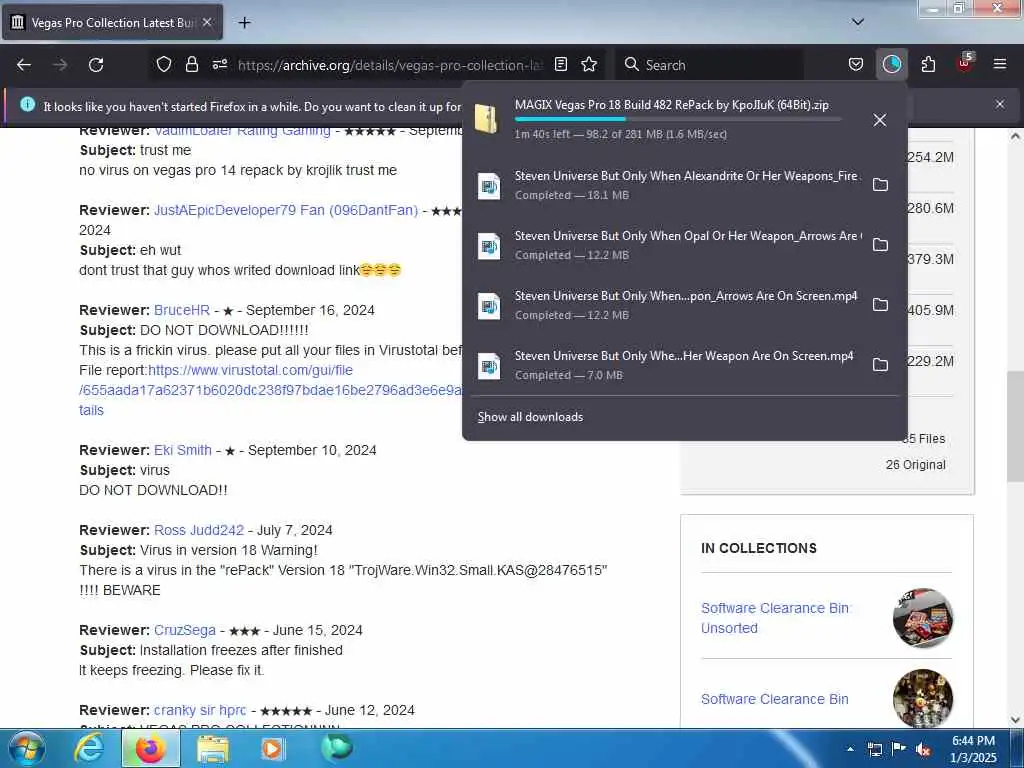Open Windows Explorer from taskbar
The height and width of the screenshot is (768, 1024).
tap(212, 748)
